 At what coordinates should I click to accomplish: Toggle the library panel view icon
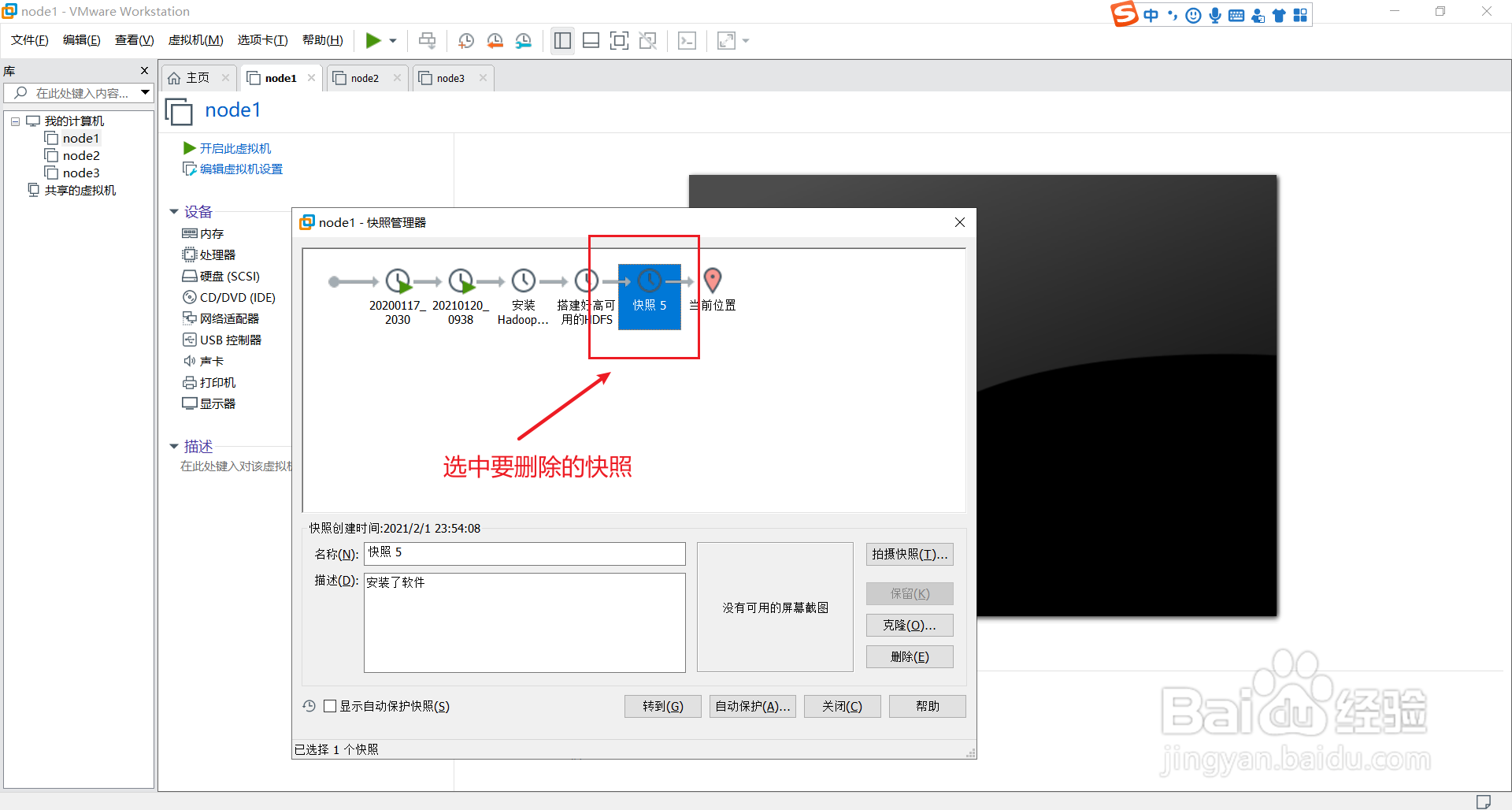pyautogui.click(x=562, y=40)
